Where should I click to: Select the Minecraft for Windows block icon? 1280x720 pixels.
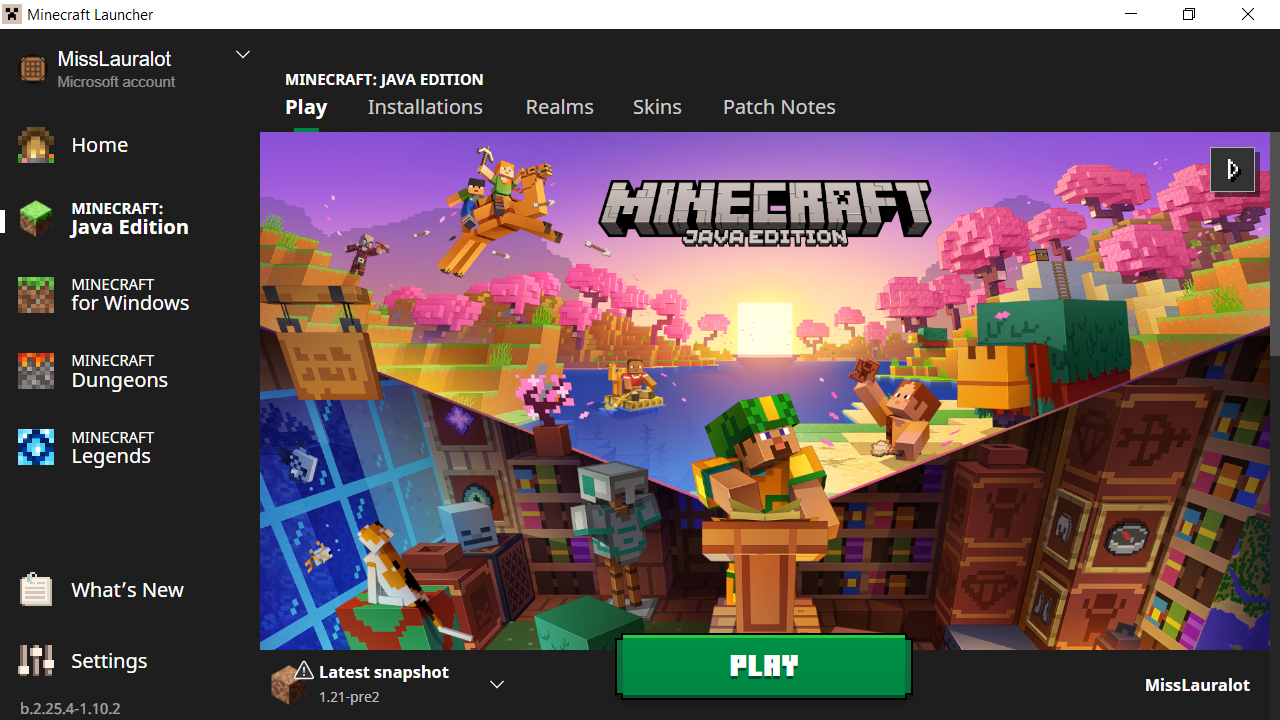click(36, 295)
